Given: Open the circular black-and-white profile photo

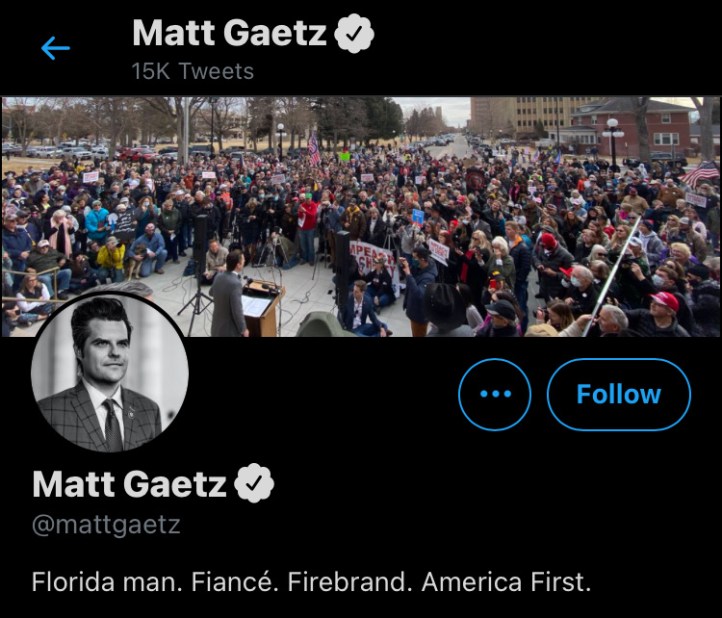Looking at the screenshot, I should pyautogui.click(x=110, y=374).
